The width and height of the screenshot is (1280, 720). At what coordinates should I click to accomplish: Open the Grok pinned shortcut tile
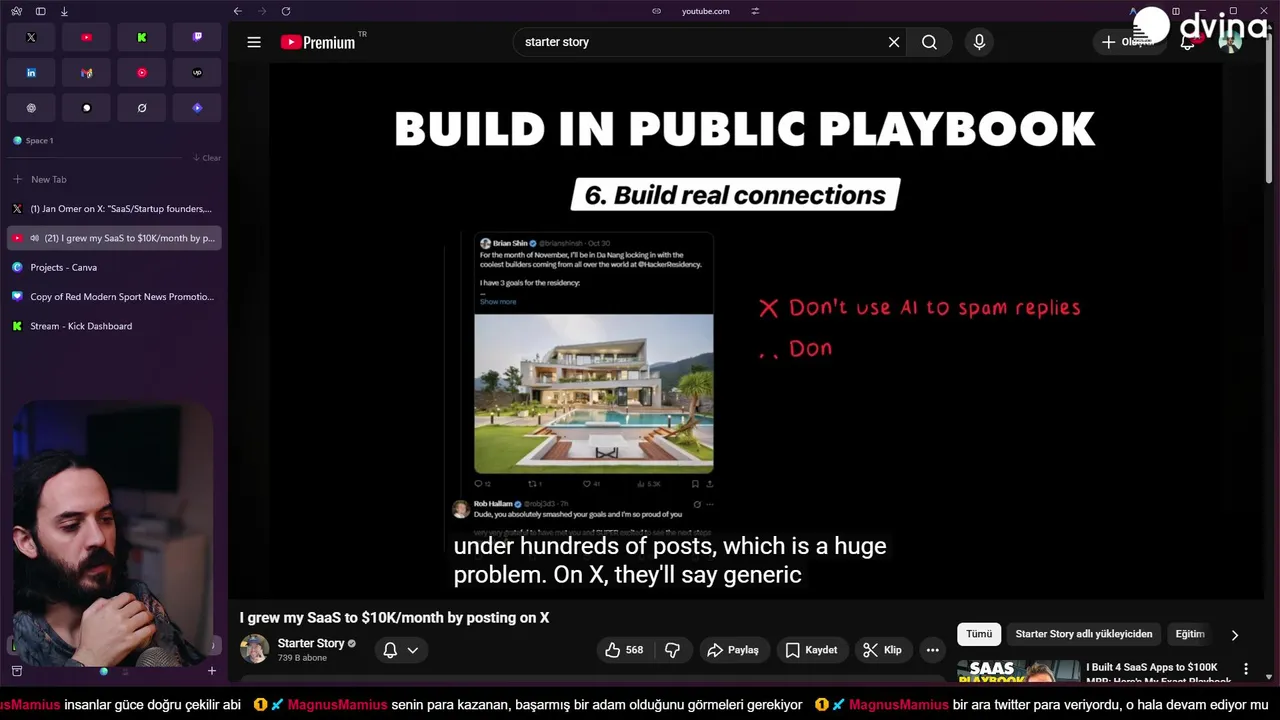[142, 108]
